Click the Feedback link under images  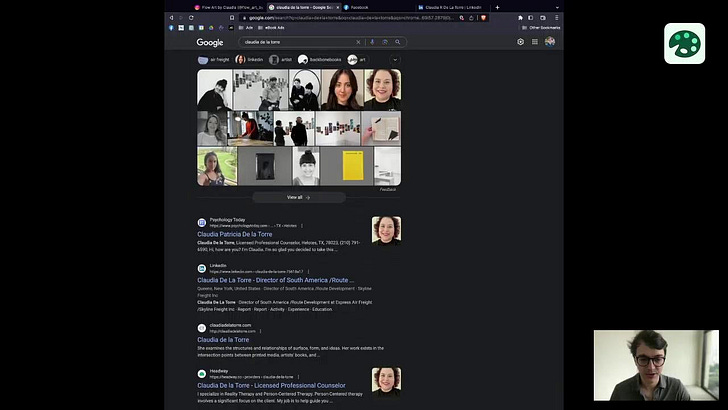tap(388, 189)
